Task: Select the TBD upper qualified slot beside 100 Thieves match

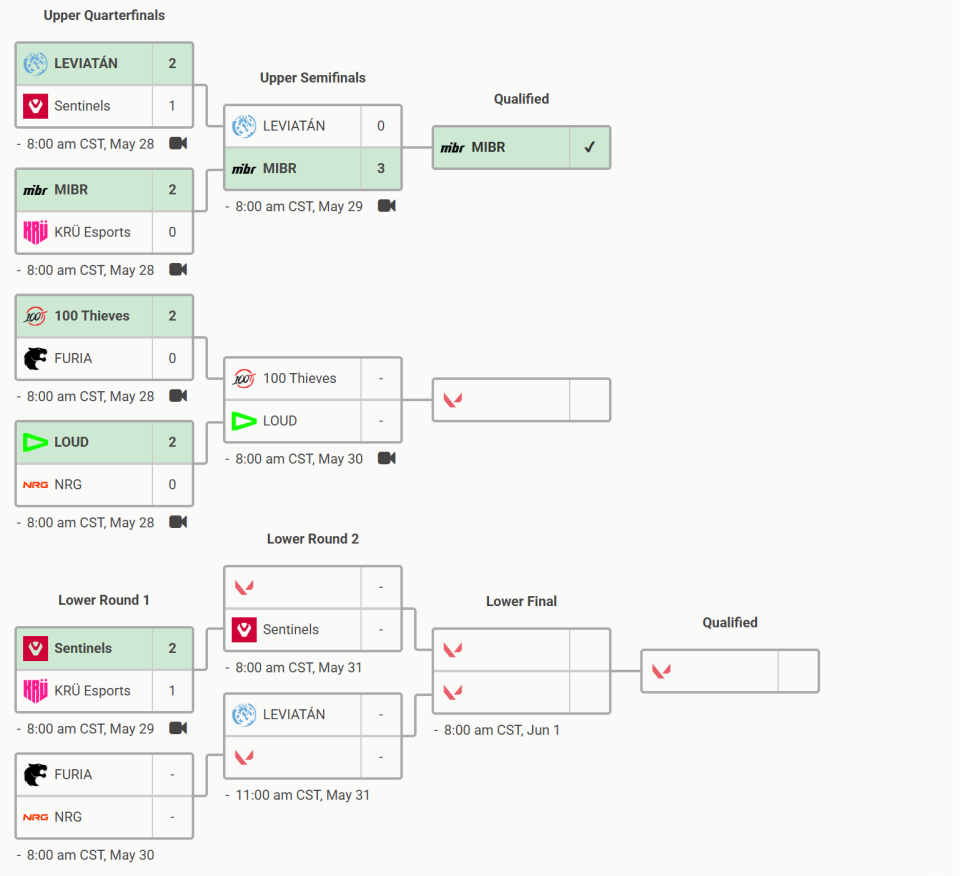Action: click(522, 400)
